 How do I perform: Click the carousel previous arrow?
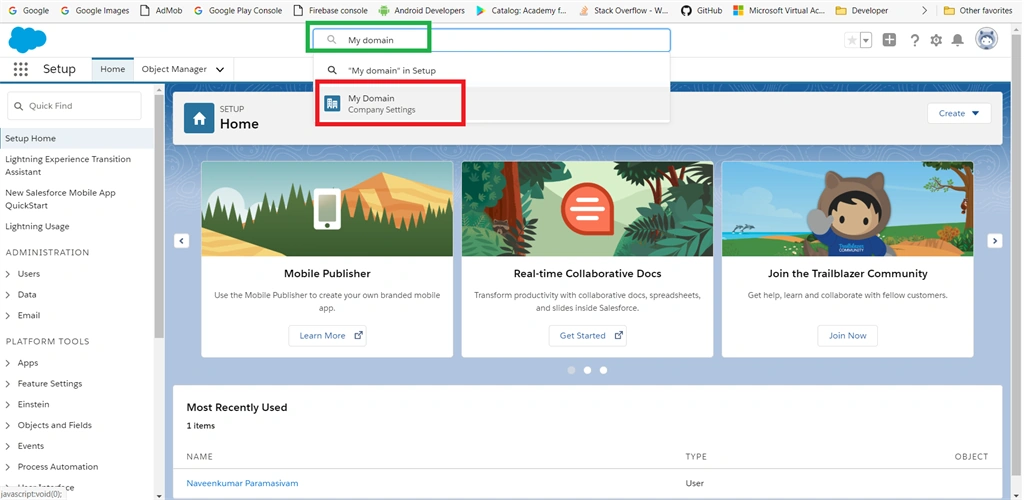click(x=182, y=241)
